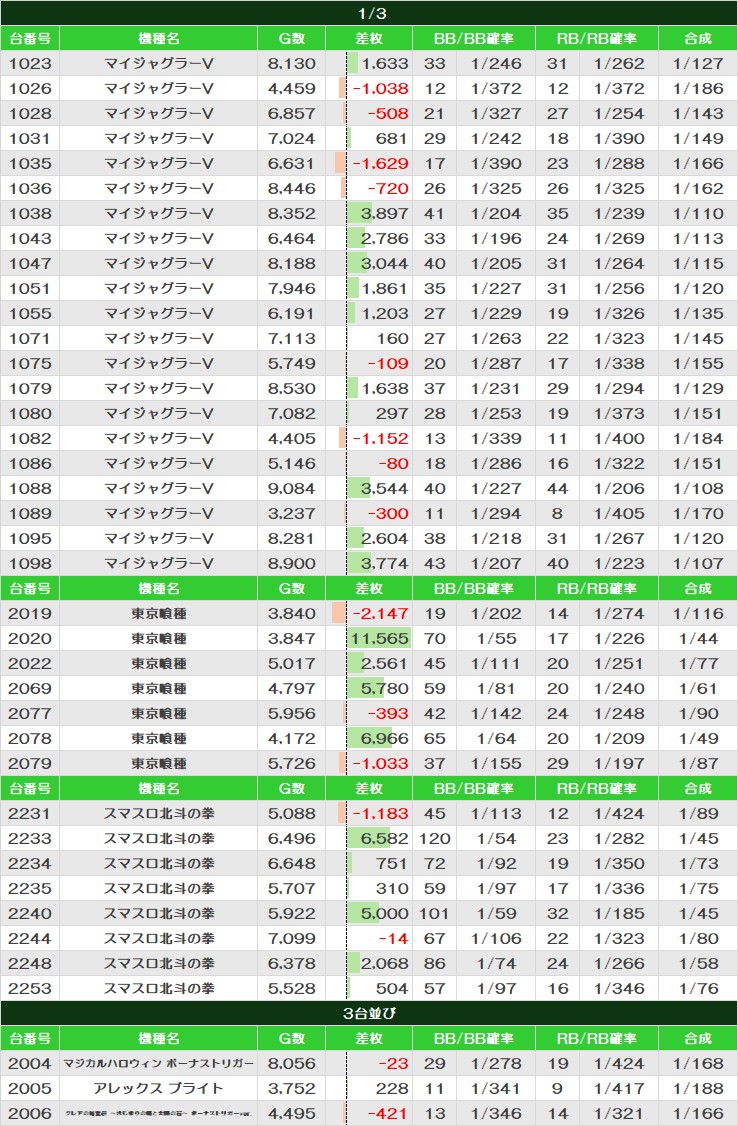Click 差枚 value -14 in row 2244
This screenshot has width=738, height=1126.
pyautogui.click(x=393, y=939)
